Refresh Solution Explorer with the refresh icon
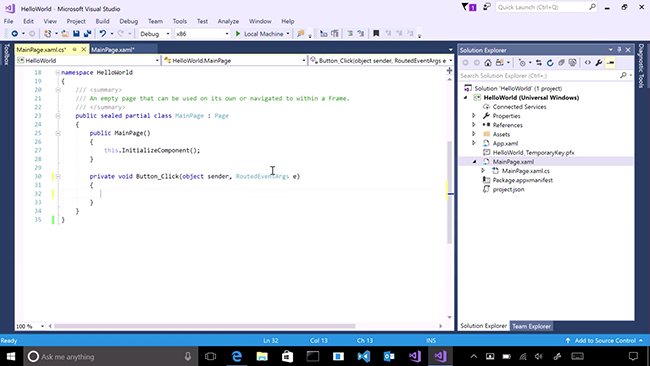Screen dimensions: 650x366 550,63
